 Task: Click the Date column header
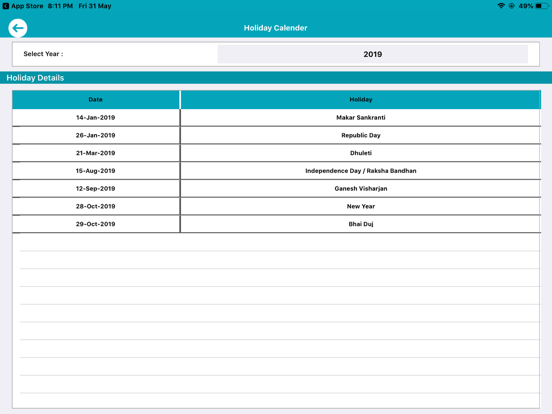point(96,100)
